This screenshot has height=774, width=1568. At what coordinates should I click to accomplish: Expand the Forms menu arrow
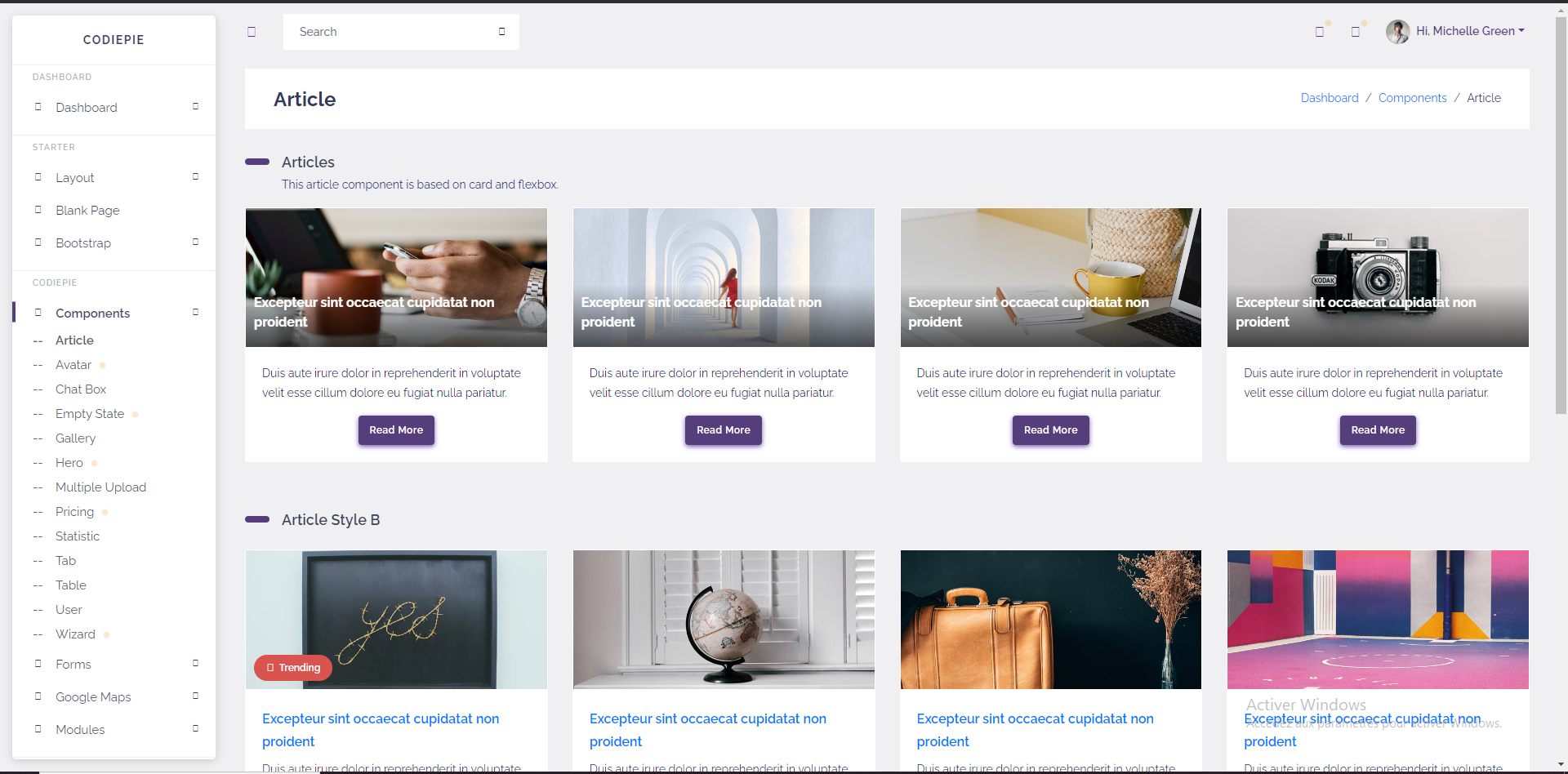(x=195, y=664)
